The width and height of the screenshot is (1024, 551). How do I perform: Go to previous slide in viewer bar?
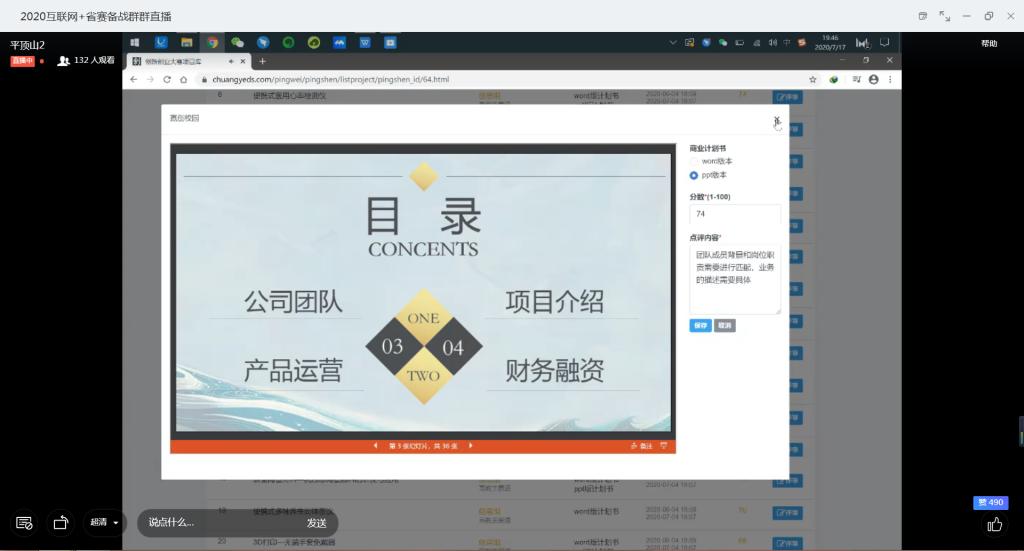376,446
